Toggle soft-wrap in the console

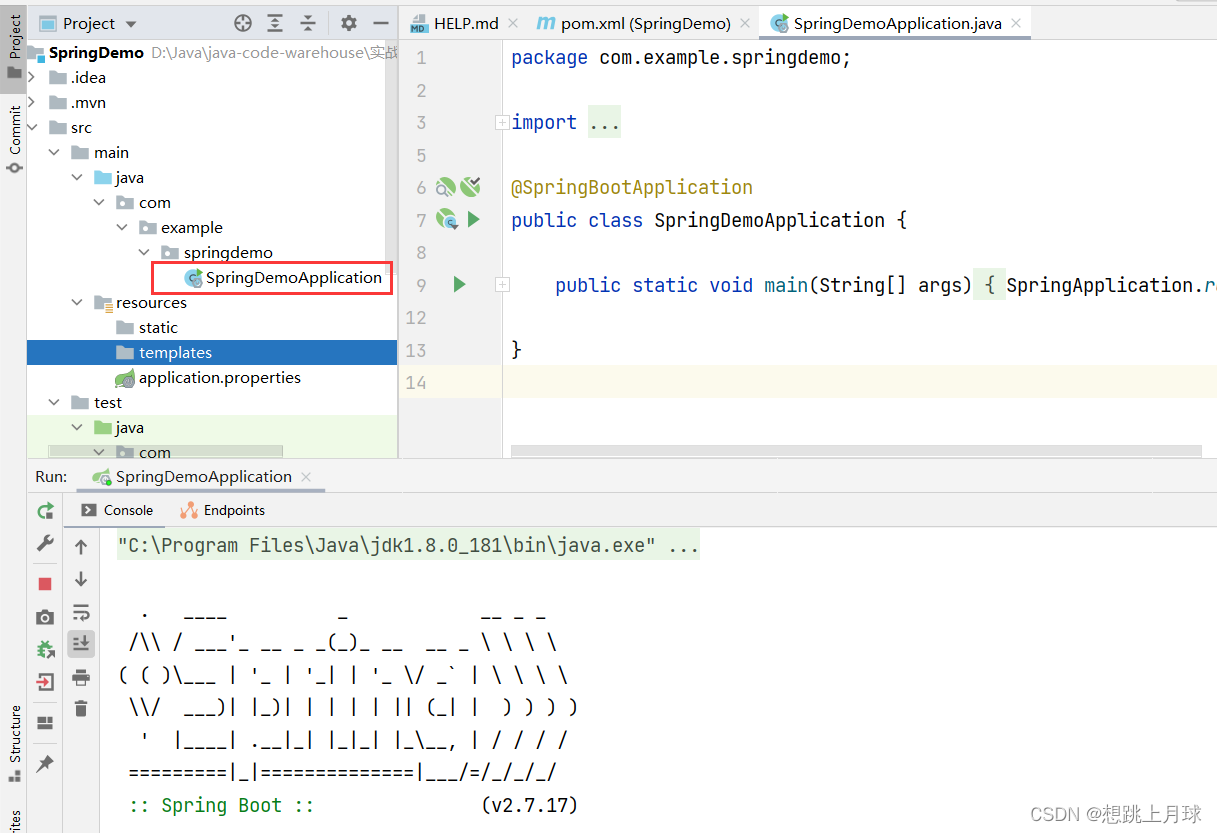(81, 612)
